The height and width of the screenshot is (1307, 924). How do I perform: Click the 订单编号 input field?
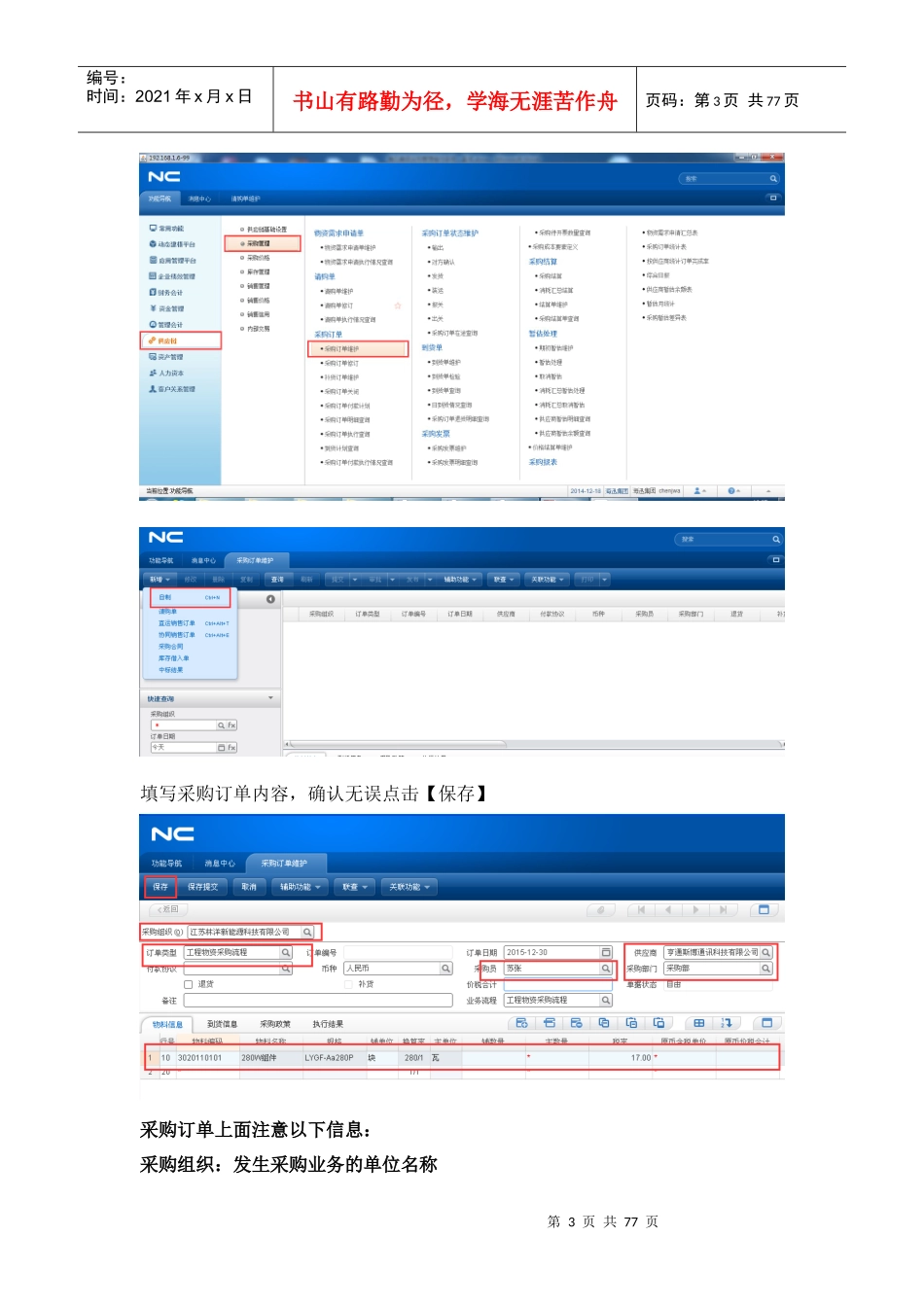[x=398, y=953]
